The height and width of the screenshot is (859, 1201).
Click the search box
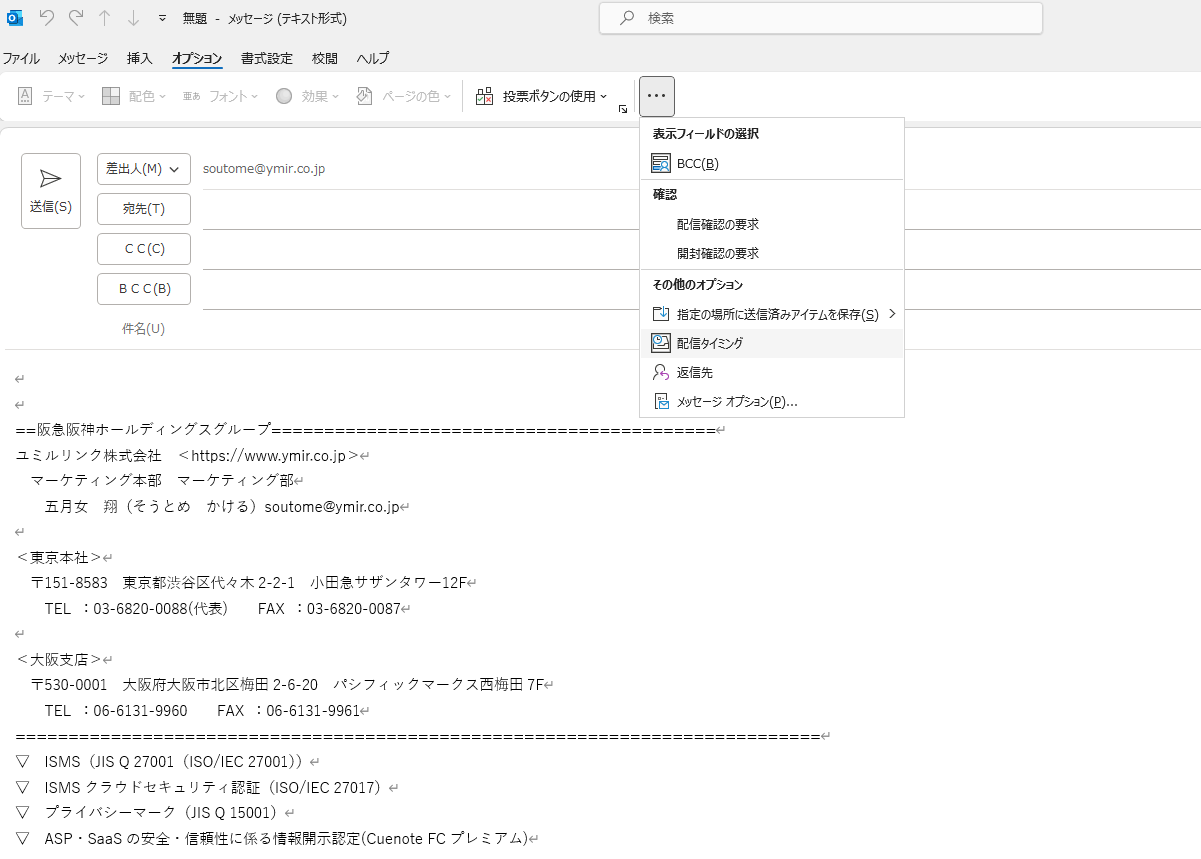coord(821,18)
